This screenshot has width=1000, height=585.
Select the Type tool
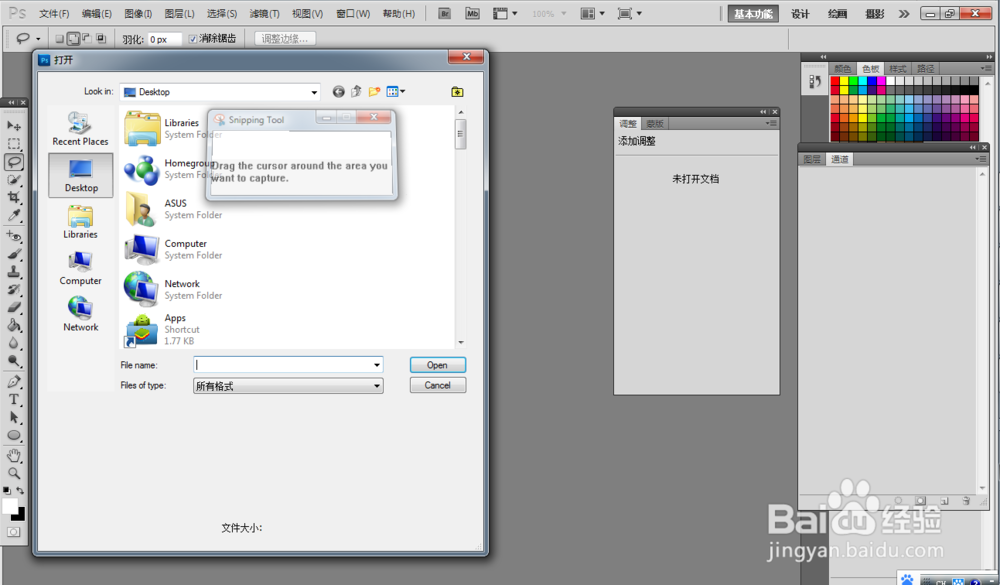pyautogui.click(x=13, y=400)
